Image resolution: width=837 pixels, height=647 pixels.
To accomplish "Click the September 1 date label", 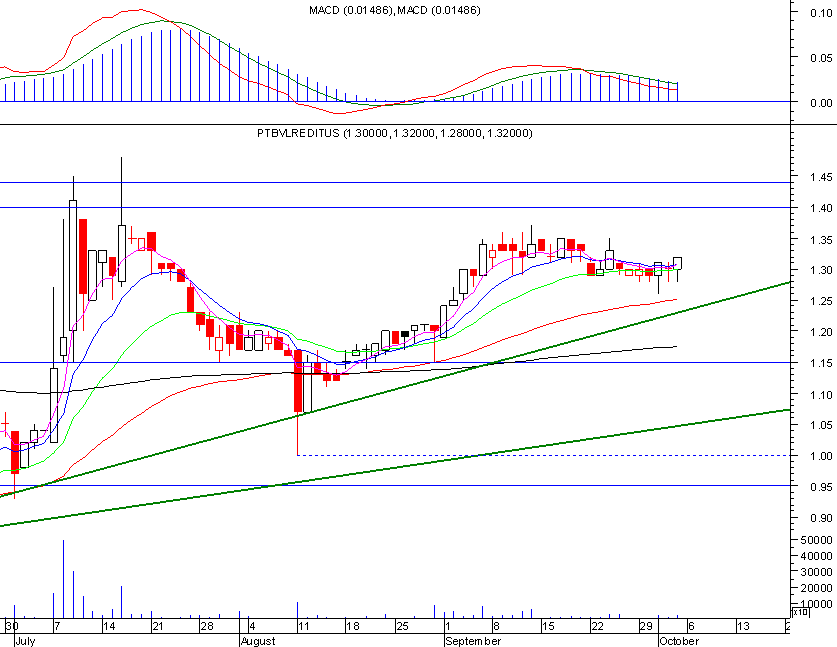I will (x=447, y=626).
